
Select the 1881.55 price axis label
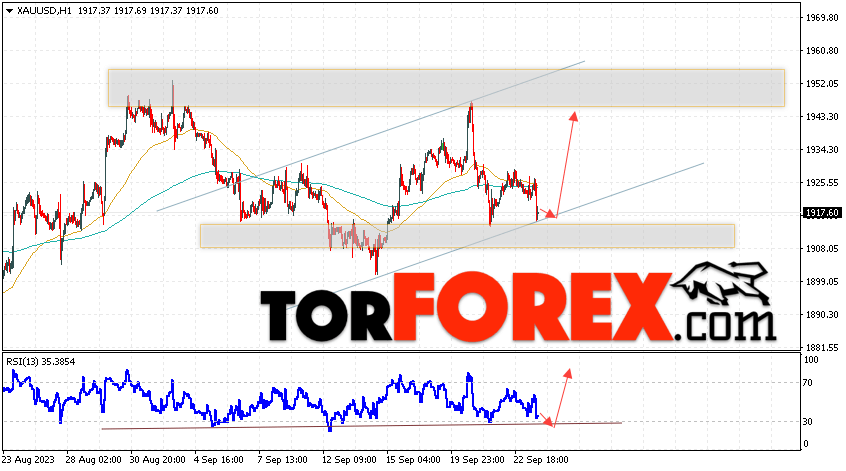(x=822, y=347)
